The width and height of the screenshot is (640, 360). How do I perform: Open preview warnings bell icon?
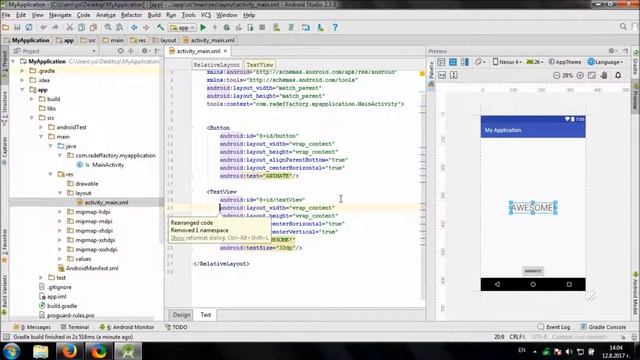coord(618,76)
